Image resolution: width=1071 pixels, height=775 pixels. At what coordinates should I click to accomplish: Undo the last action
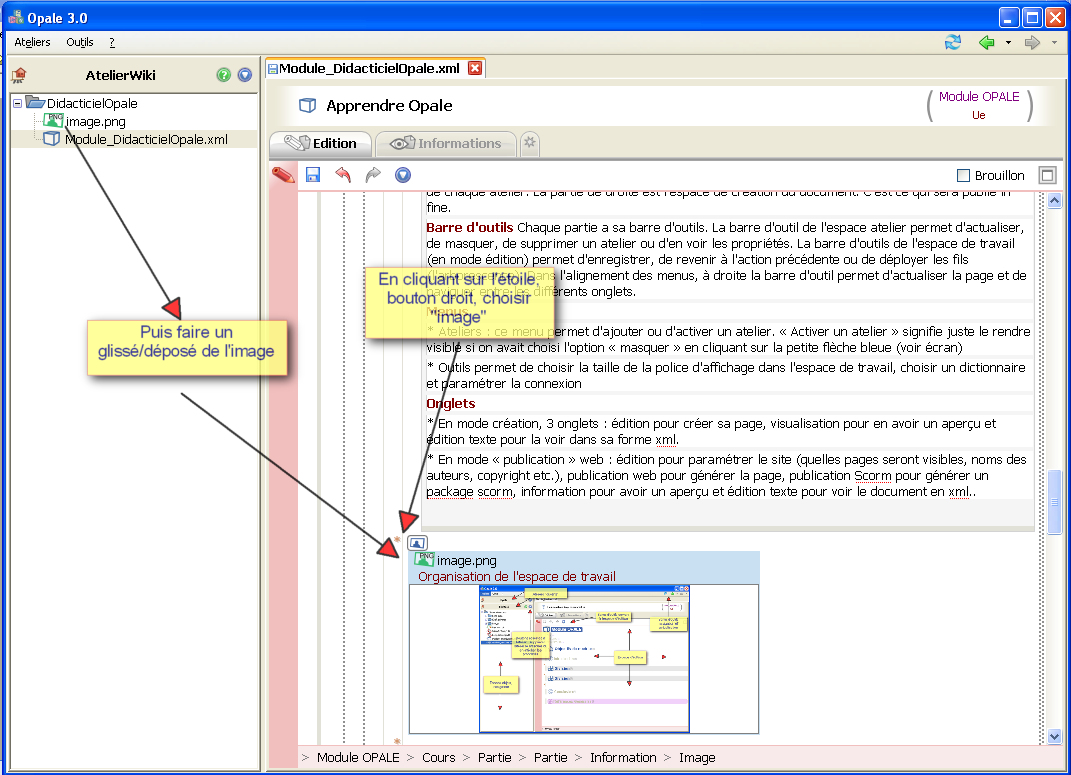pos(343,175)
